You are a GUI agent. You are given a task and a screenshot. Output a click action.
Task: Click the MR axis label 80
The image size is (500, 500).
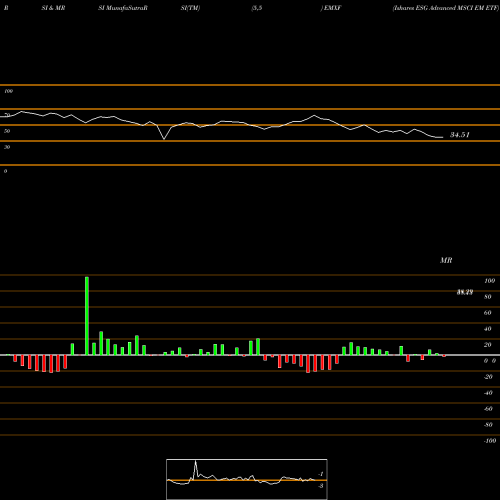tap(488, 297)
